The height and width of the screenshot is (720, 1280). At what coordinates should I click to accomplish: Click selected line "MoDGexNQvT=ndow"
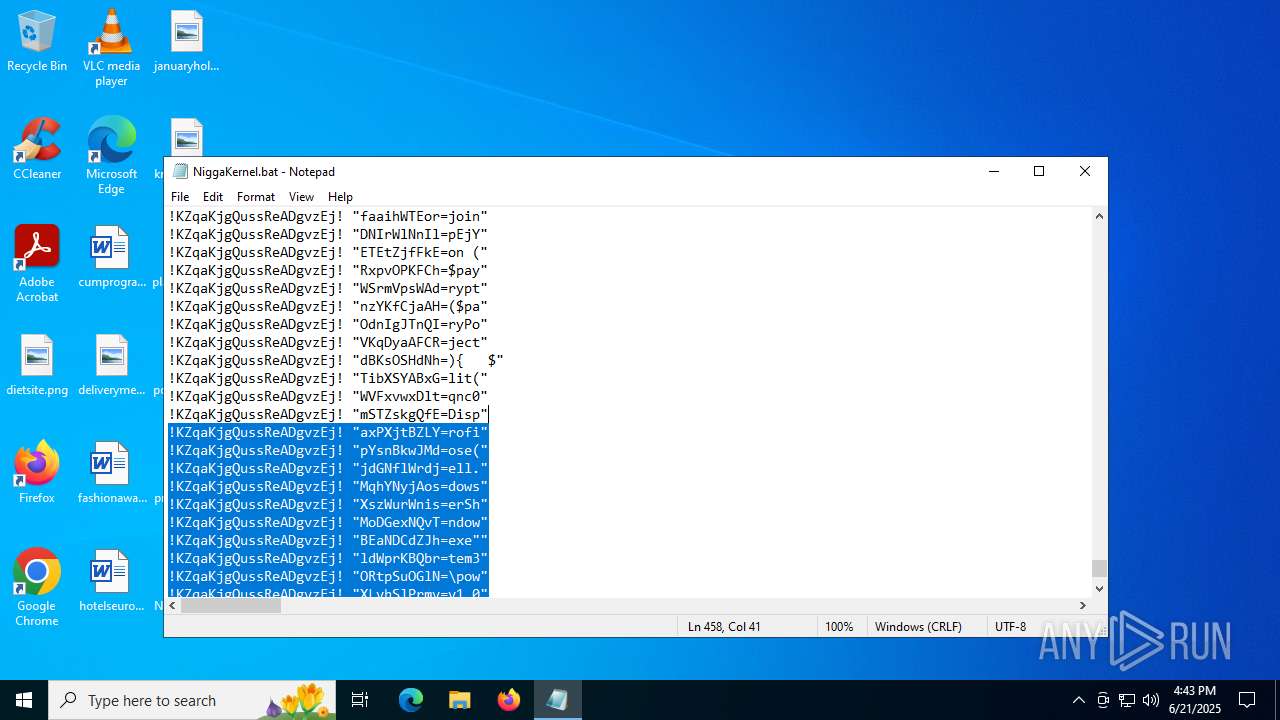328,522
